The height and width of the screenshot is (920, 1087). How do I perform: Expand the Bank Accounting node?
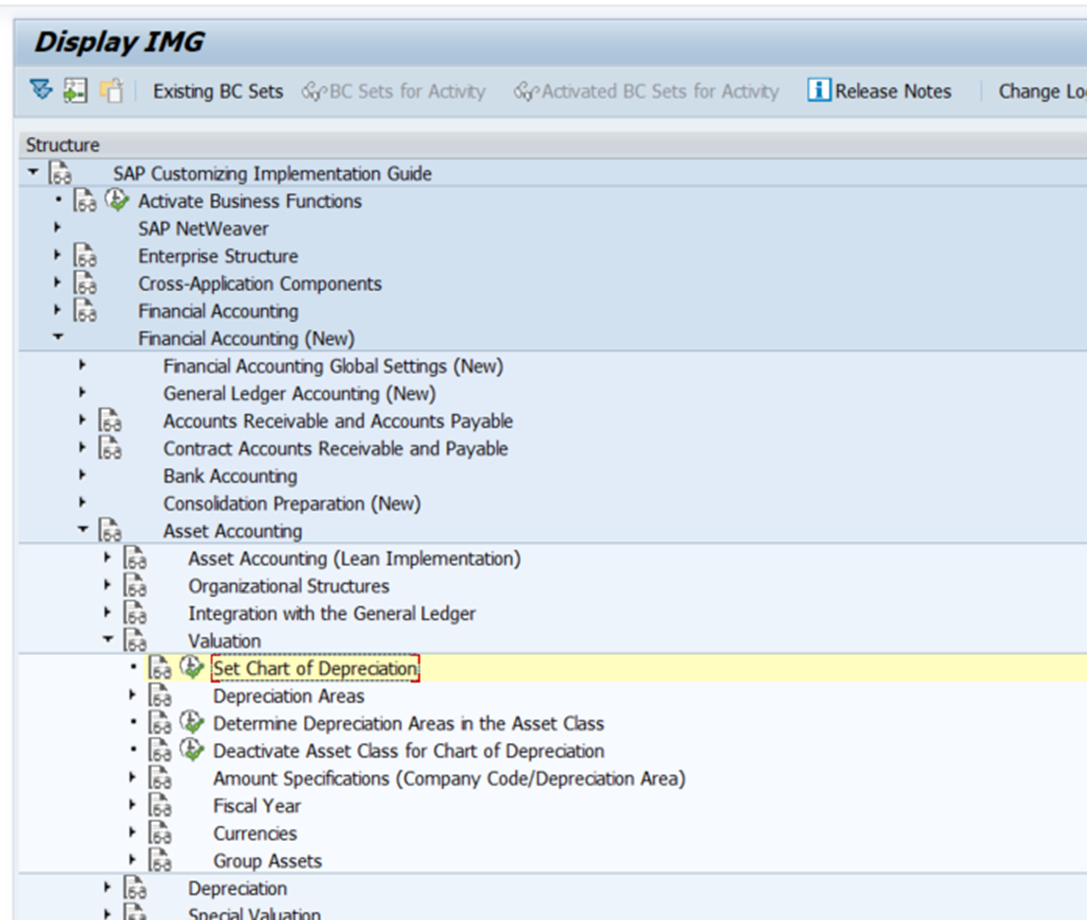[82, 475]
